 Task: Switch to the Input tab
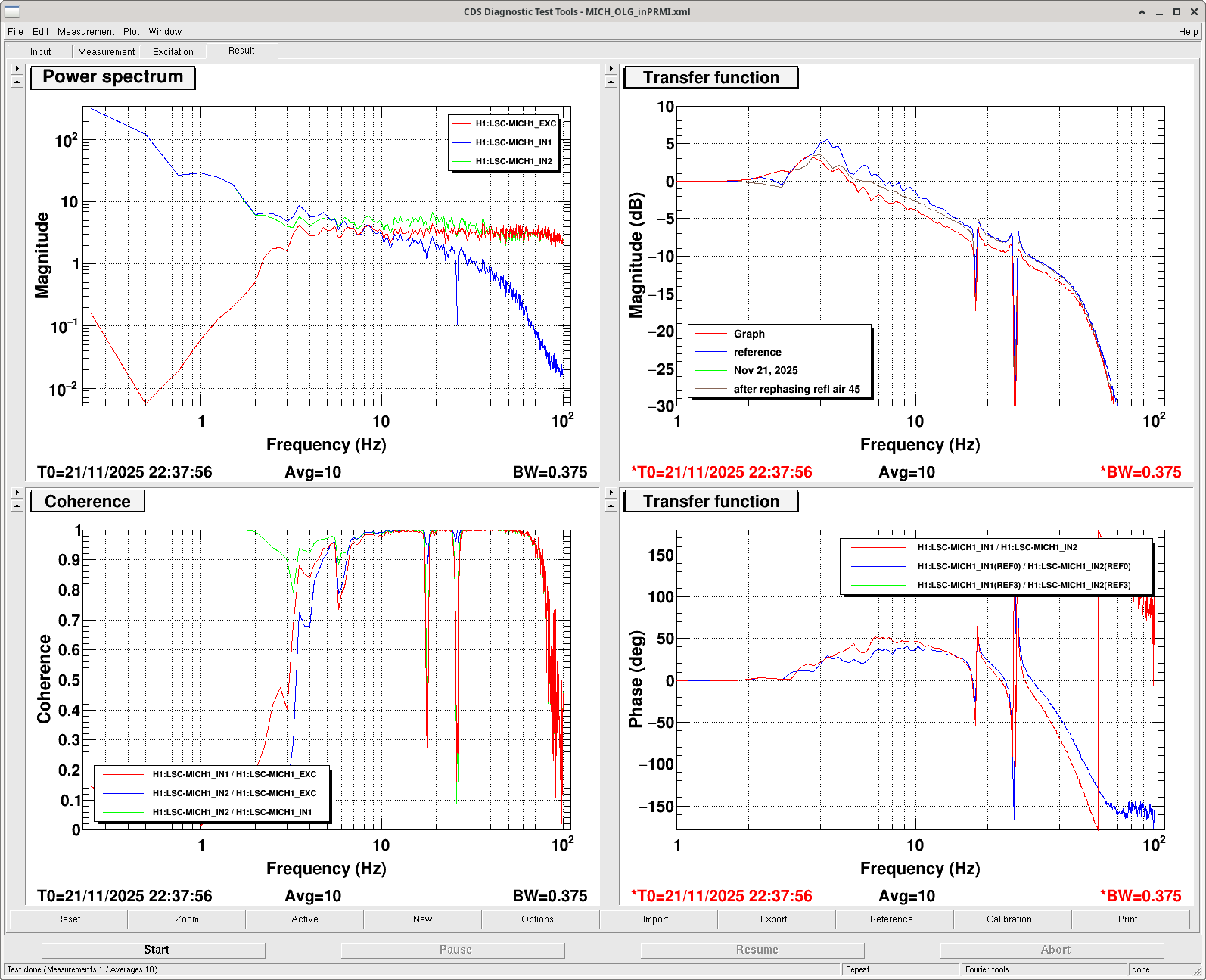pyautogui.click(x=41, y=52)
